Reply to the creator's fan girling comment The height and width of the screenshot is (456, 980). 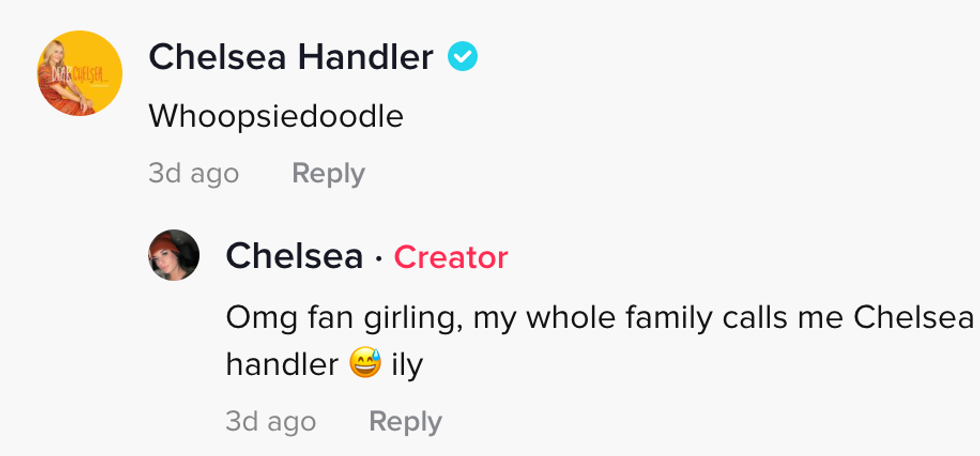click(405, 421)
